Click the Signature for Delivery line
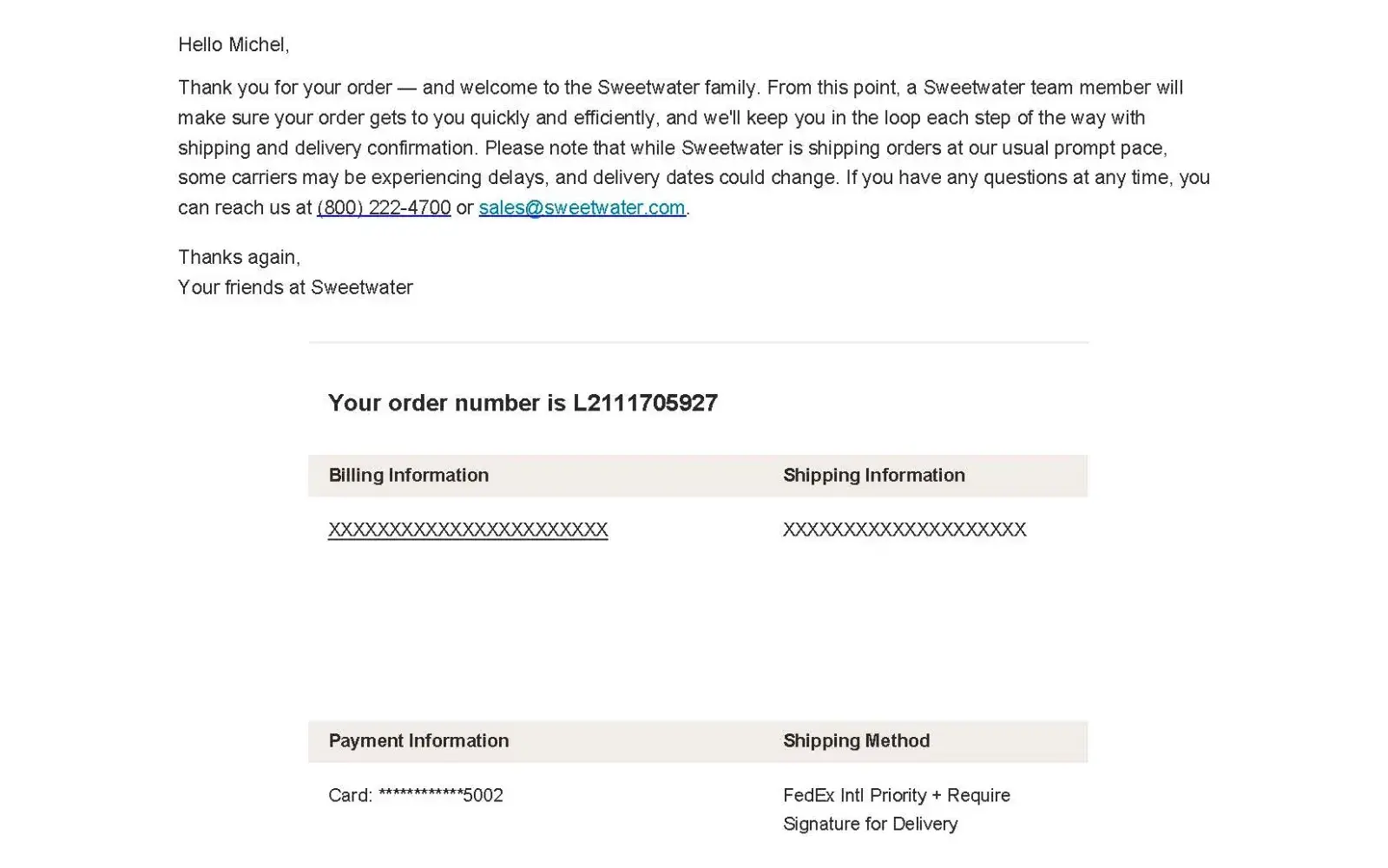Screen dimensions: 1388x868 (870, 824)
